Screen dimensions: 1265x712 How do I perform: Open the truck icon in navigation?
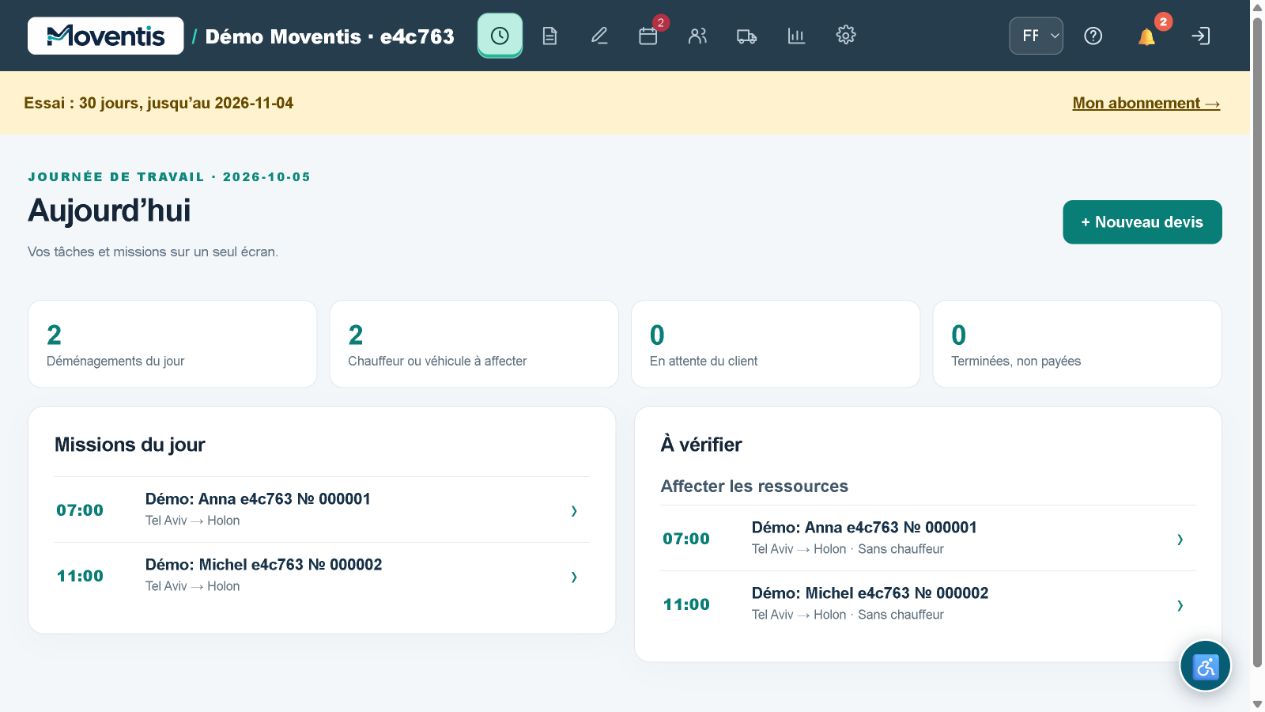point(747,36)
